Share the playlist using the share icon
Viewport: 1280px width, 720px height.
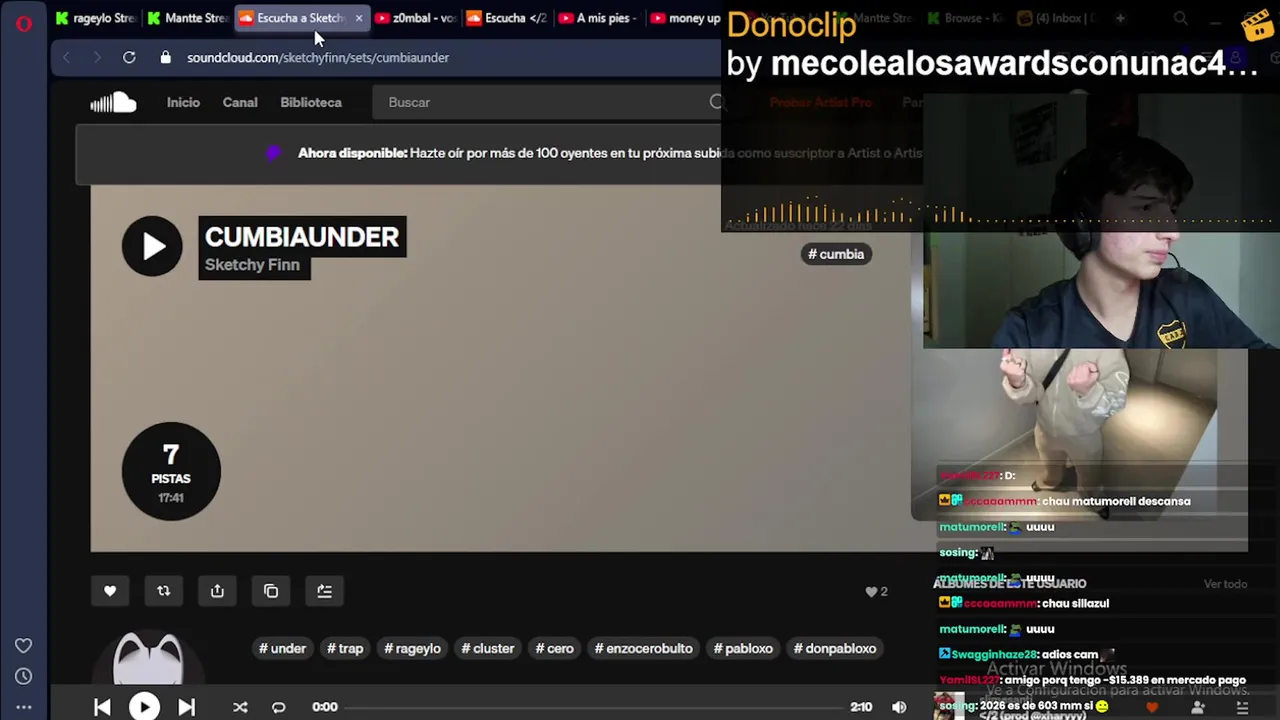(217, 591)
